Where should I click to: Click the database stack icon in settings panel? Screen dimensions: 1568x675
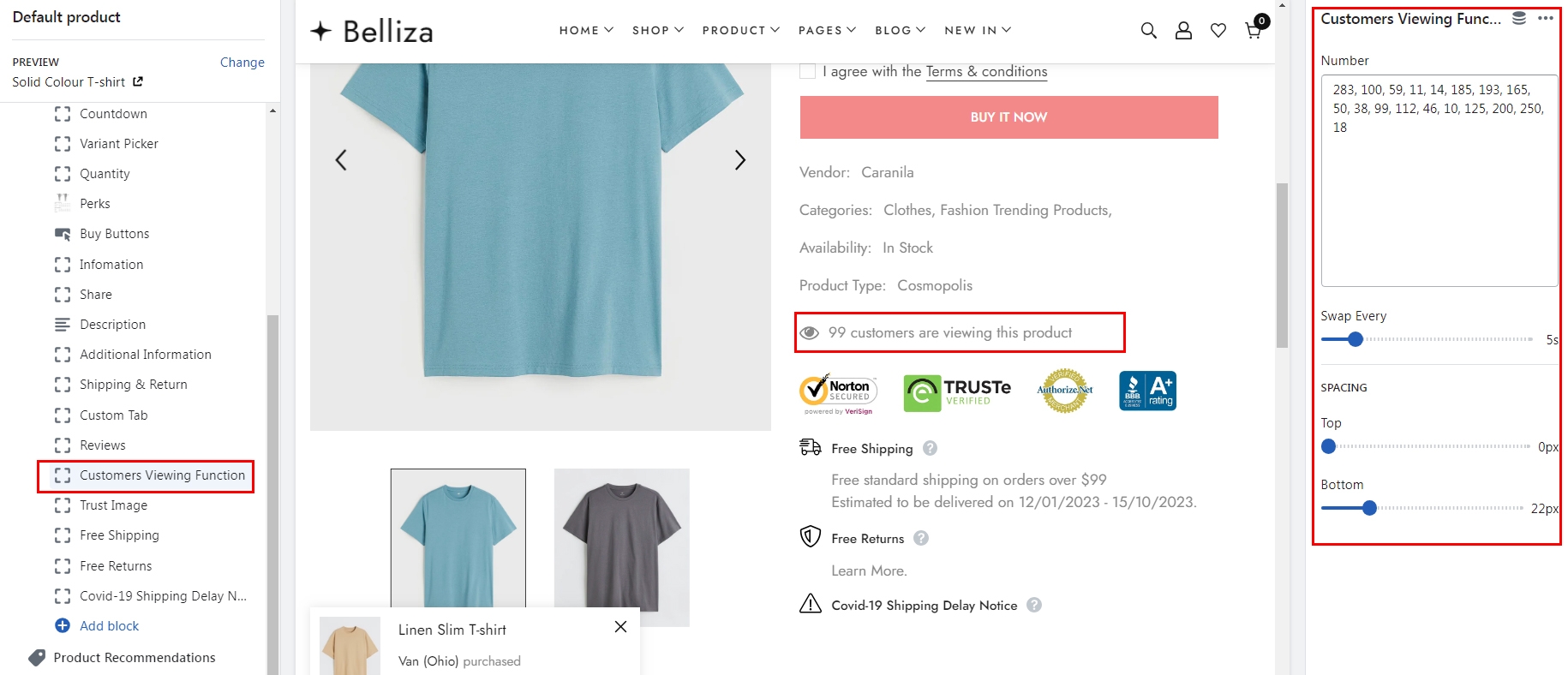tap(1519, 18)
